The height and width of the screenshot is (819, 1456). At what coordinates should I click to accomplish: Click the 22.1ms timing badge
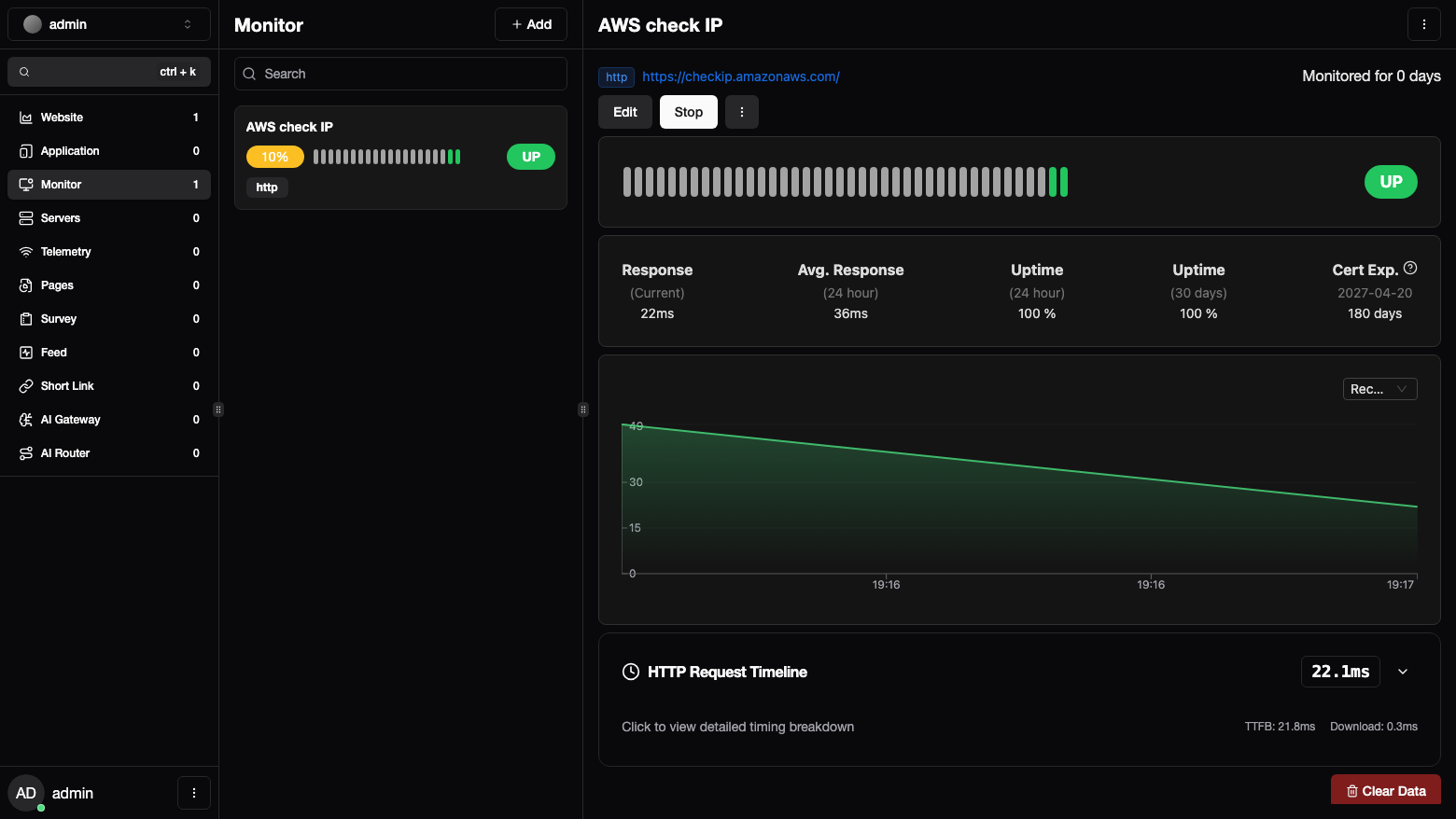tap(1340, 672)
